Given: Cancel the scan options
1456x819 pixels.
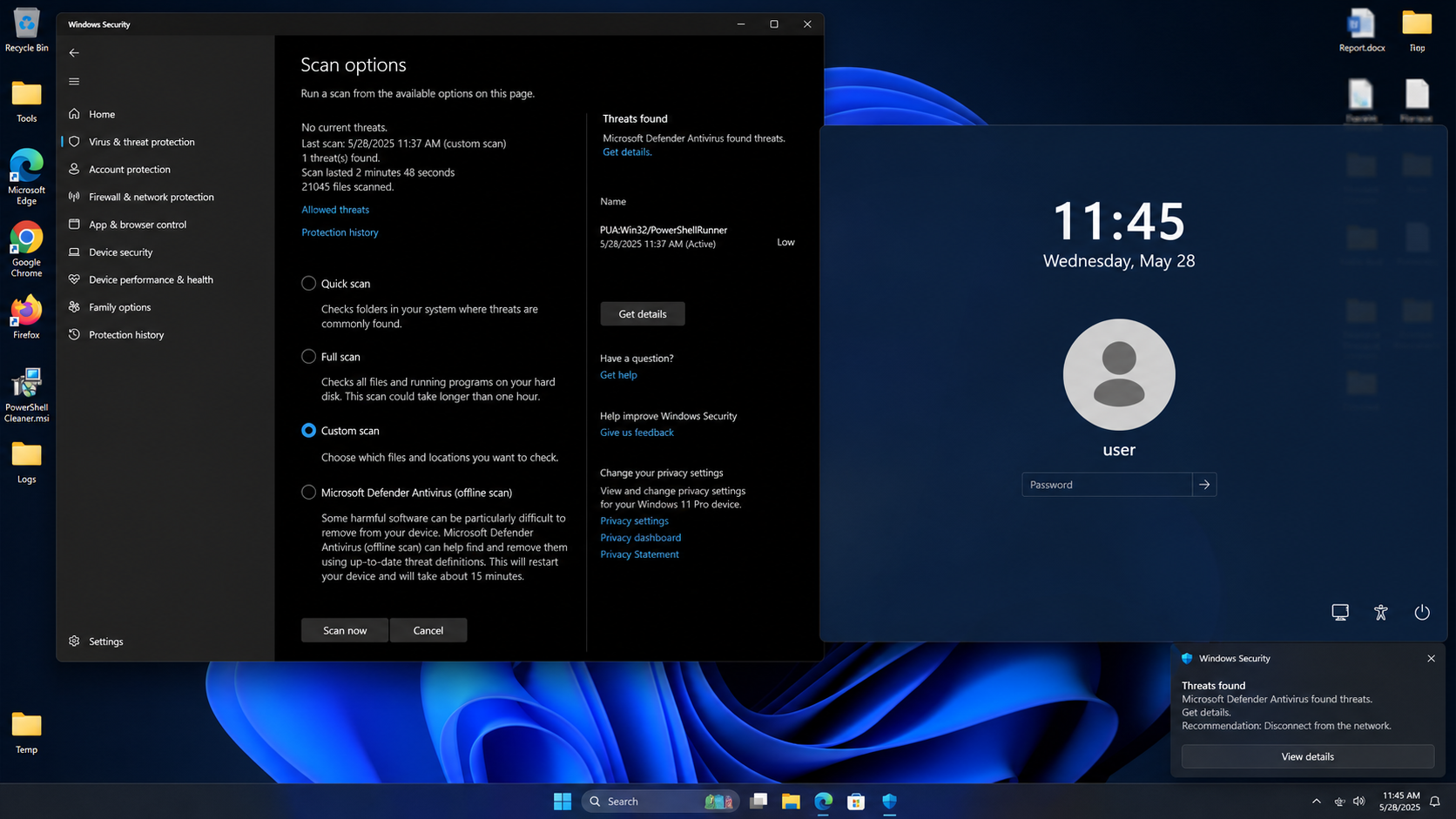Looking at the screenshot, I should 428,630.
